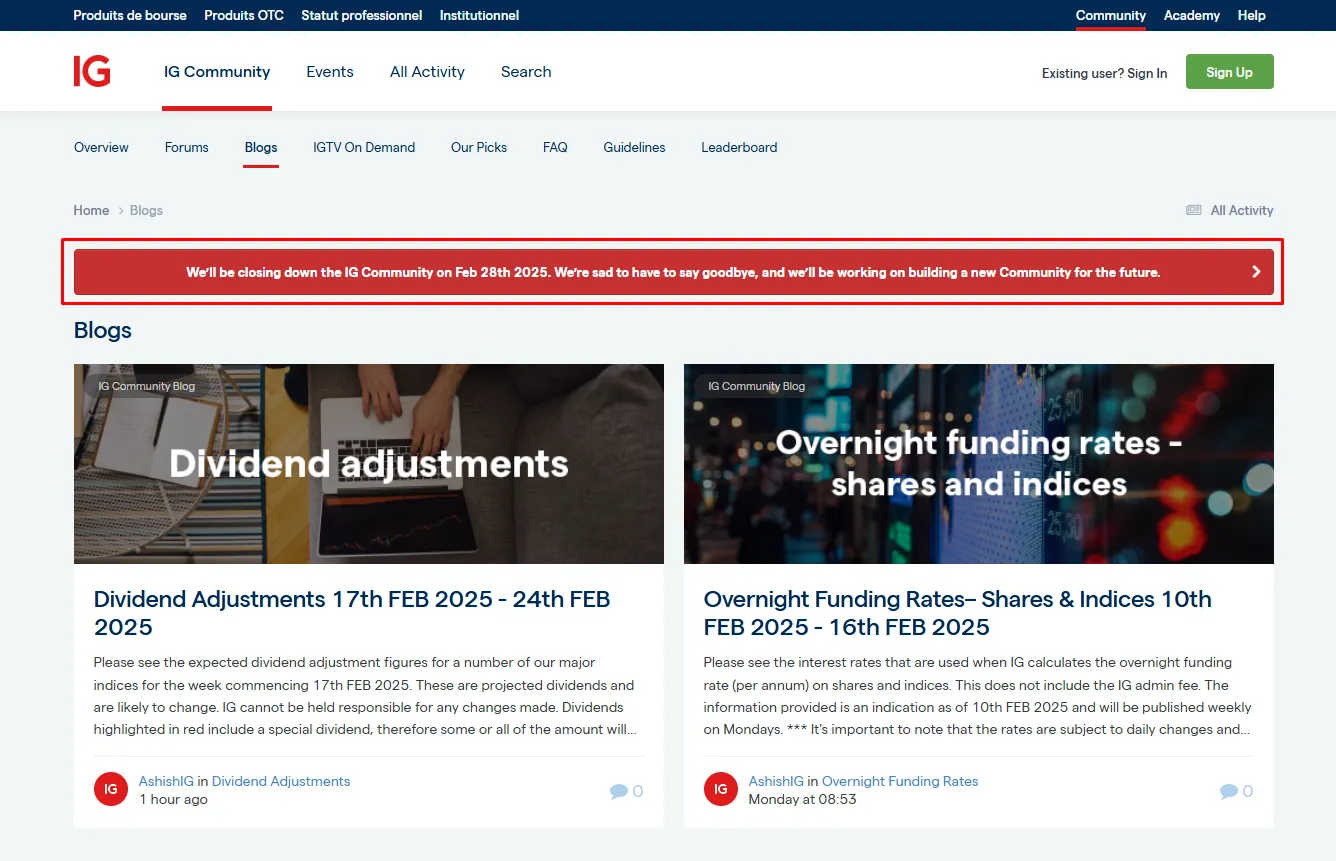Viewport: 1336px width, 861px height.
Task: Click the Overnight Funding Rates post excerpt text
Action: [978, 696]
